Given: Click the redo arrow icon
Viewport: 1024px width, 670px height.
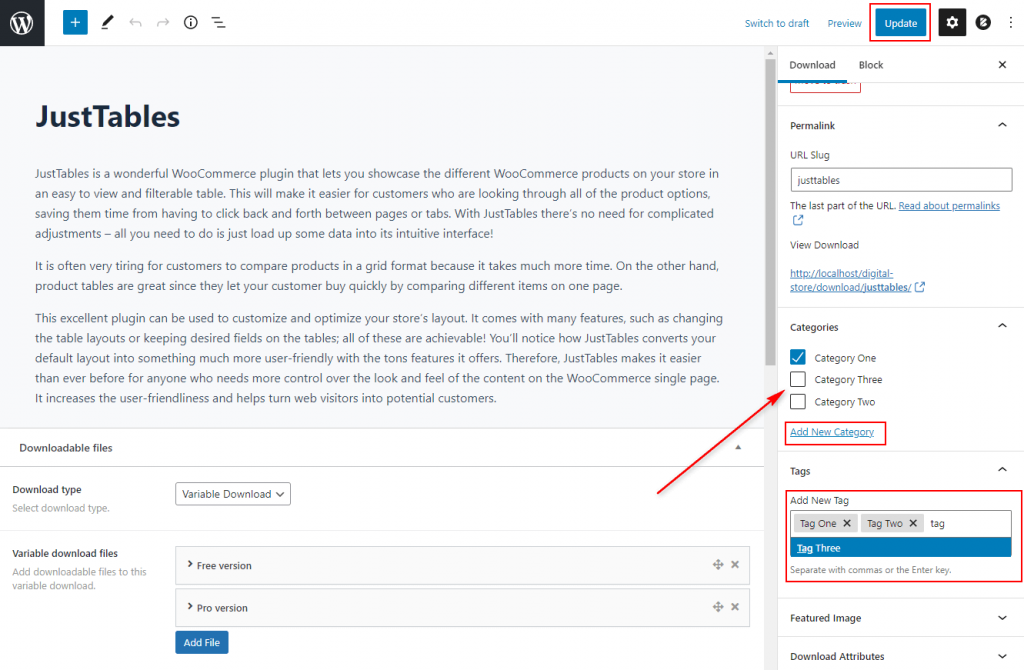Looking at the screenshot, I should (163, 23).
